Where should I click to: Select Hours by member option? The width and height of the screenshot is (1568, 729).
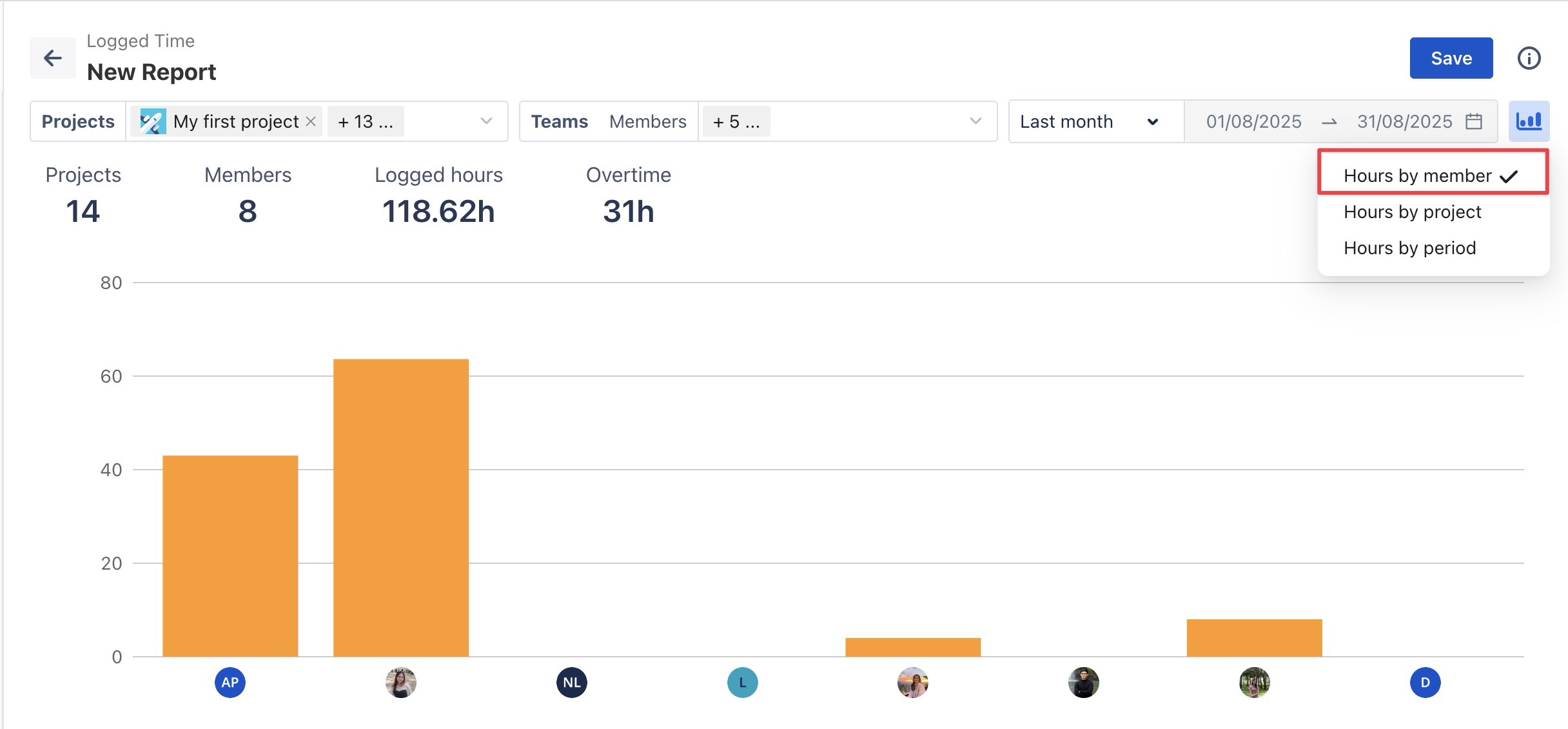coord(1418,175)
